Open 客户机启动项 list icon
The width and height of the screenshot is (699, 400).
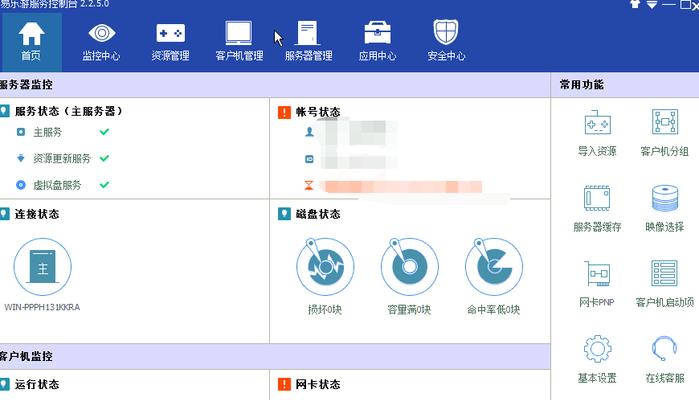click(665, 273)
